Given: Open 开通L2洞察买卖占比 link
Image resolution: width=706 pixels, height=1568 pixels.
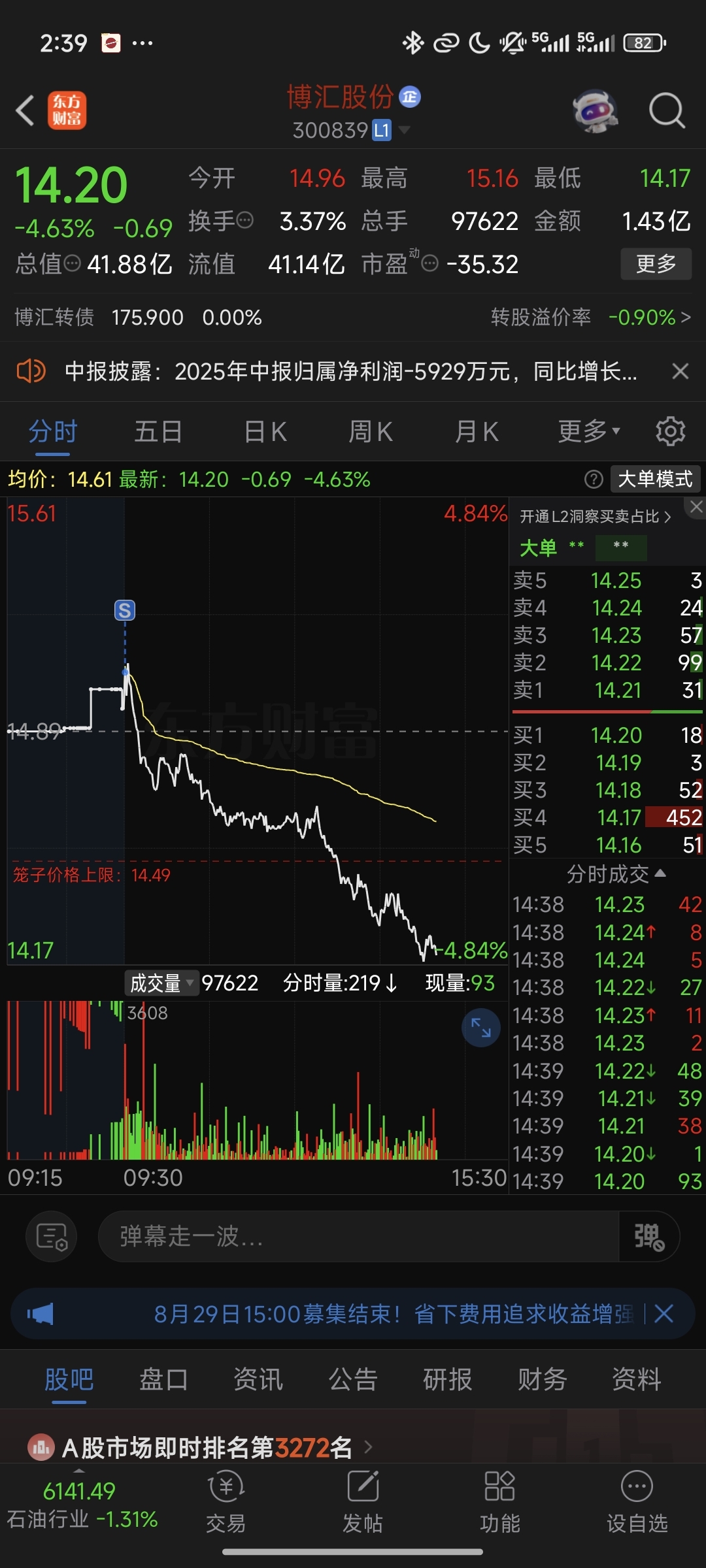Looking at the screenshot, I should 596,517.
